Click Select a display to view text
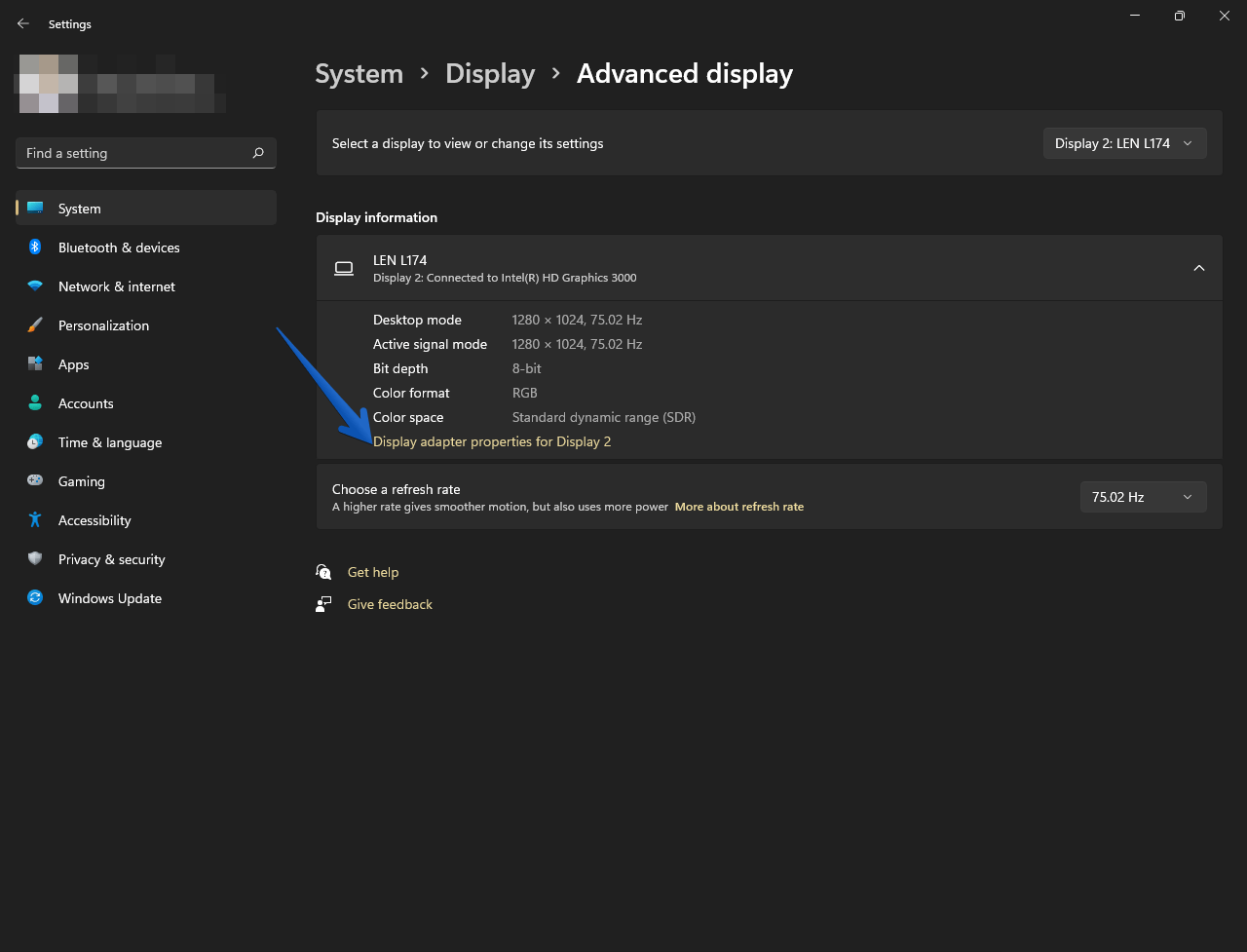 pyautogui.click(x=468, y=143)
